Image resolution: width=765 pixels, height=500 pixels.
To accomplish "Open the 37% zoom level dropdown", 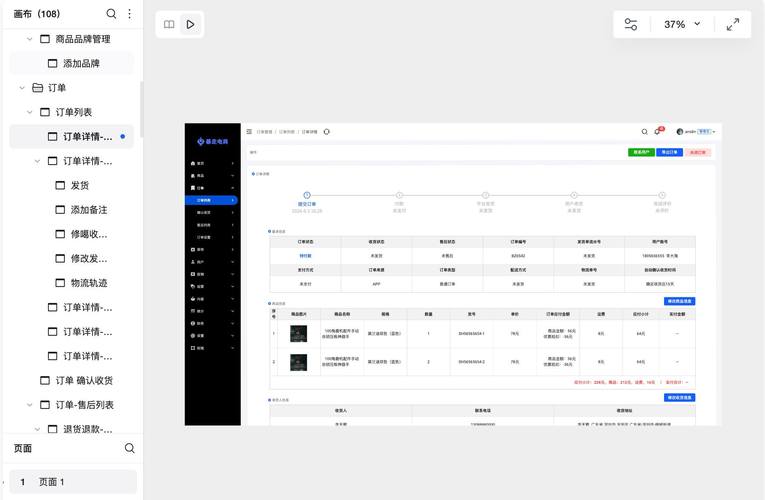I will (x=682, y=24).
